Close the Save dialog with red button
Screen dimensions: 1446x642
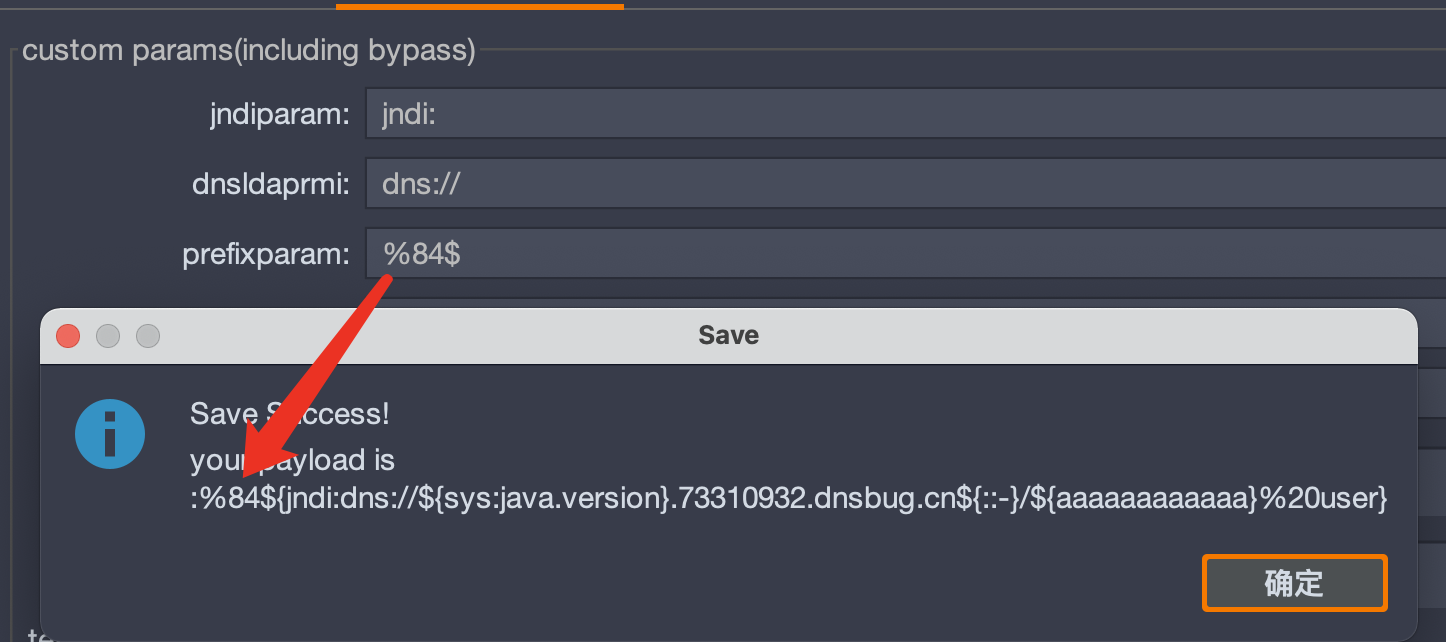point(68,336)
